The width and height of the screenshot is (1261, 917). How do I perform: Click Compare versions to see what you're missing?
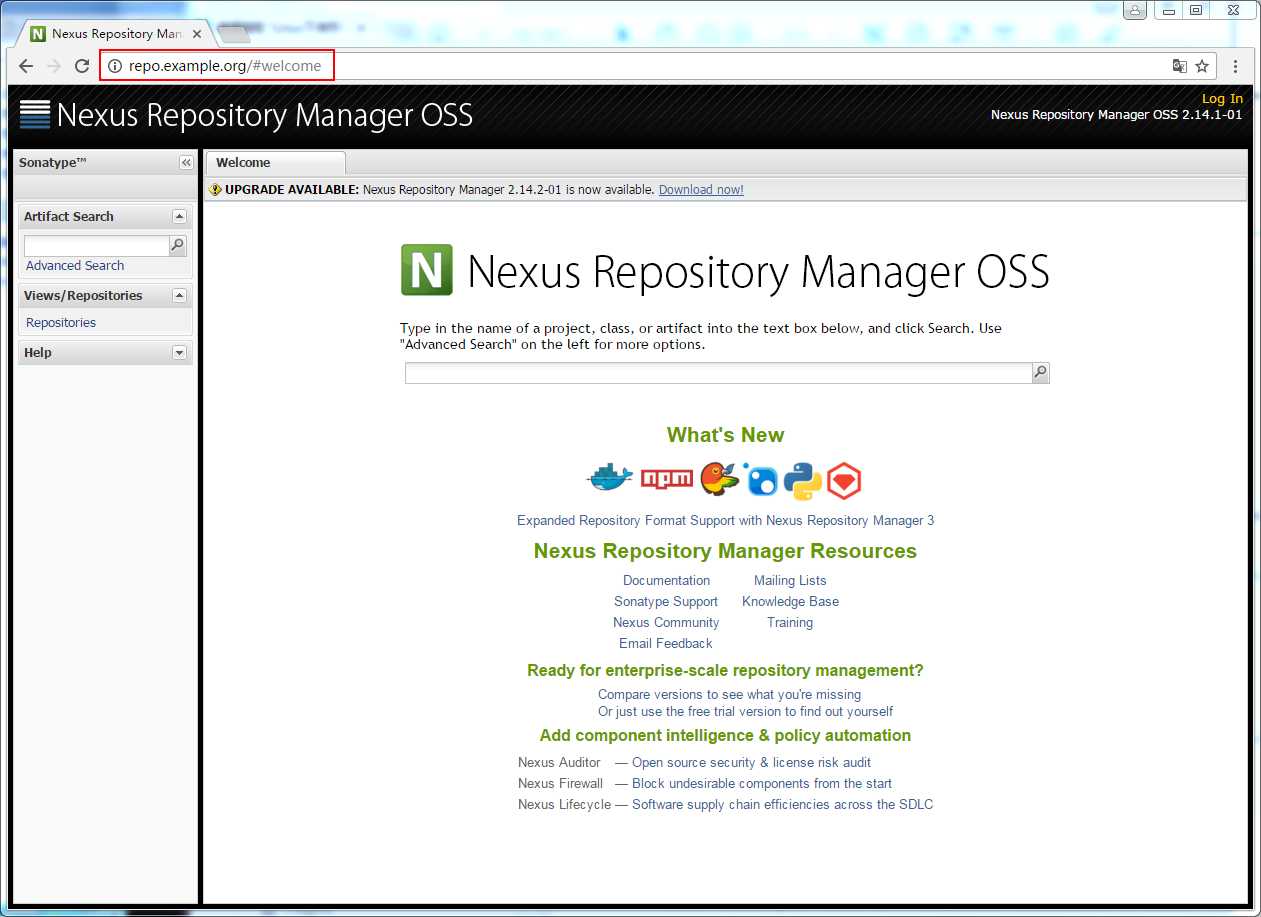click(729, 694)
